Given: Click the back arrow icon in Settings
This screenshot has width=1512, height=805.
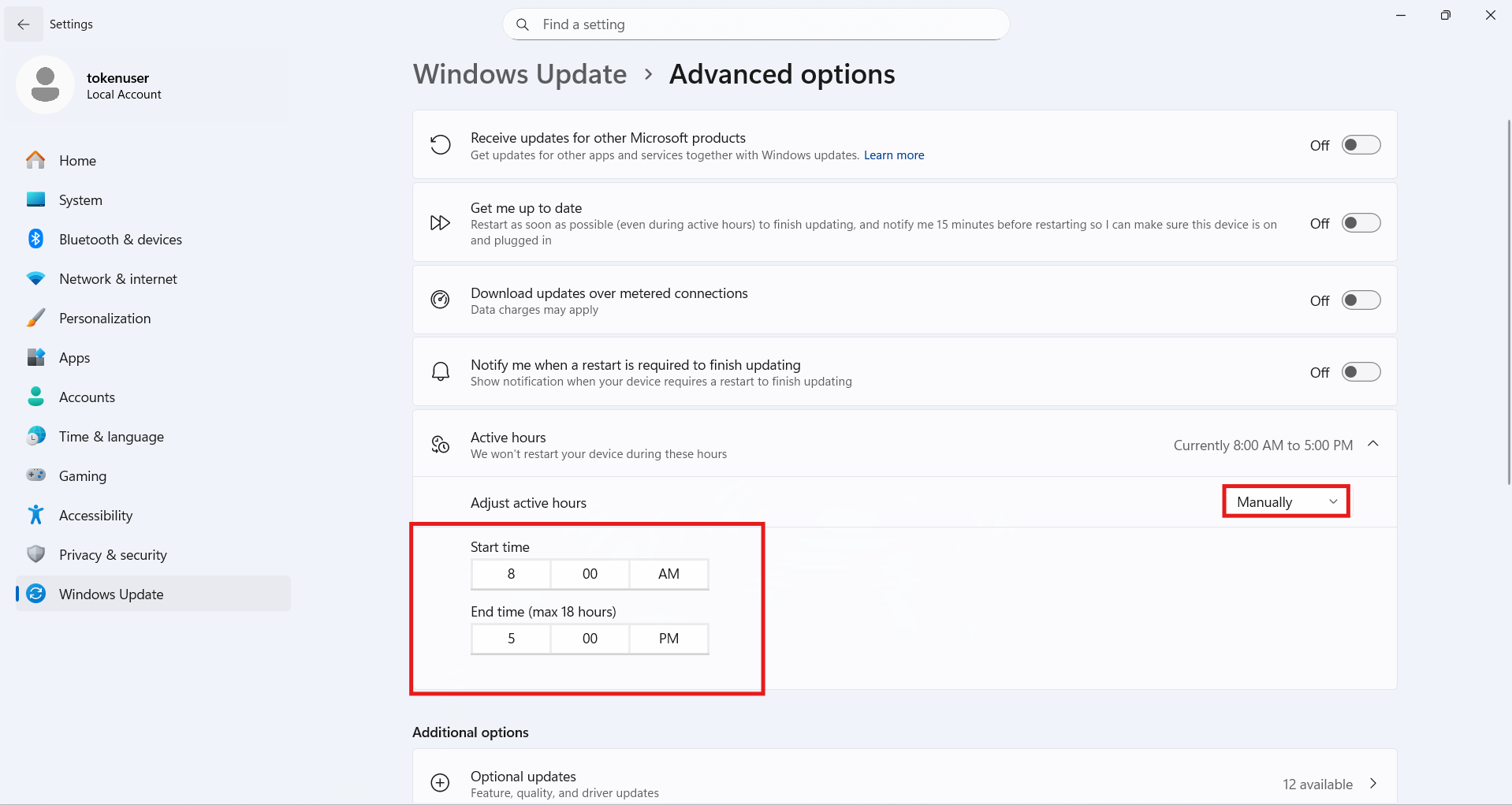Looking at the screenshot, I should [24, 24].
